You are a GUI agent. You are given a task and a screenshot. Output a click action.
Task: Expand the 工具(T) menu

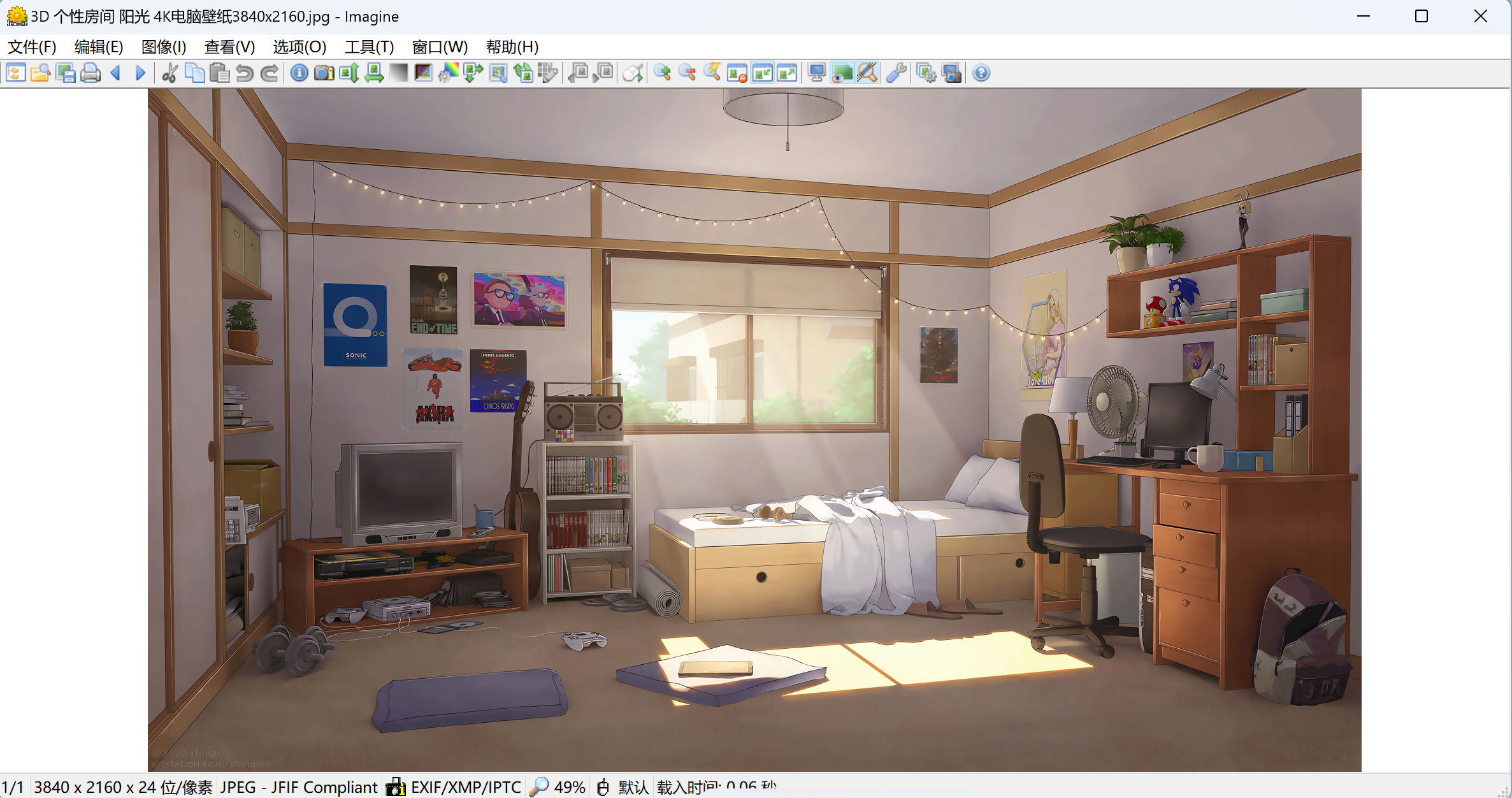point(369,47)
